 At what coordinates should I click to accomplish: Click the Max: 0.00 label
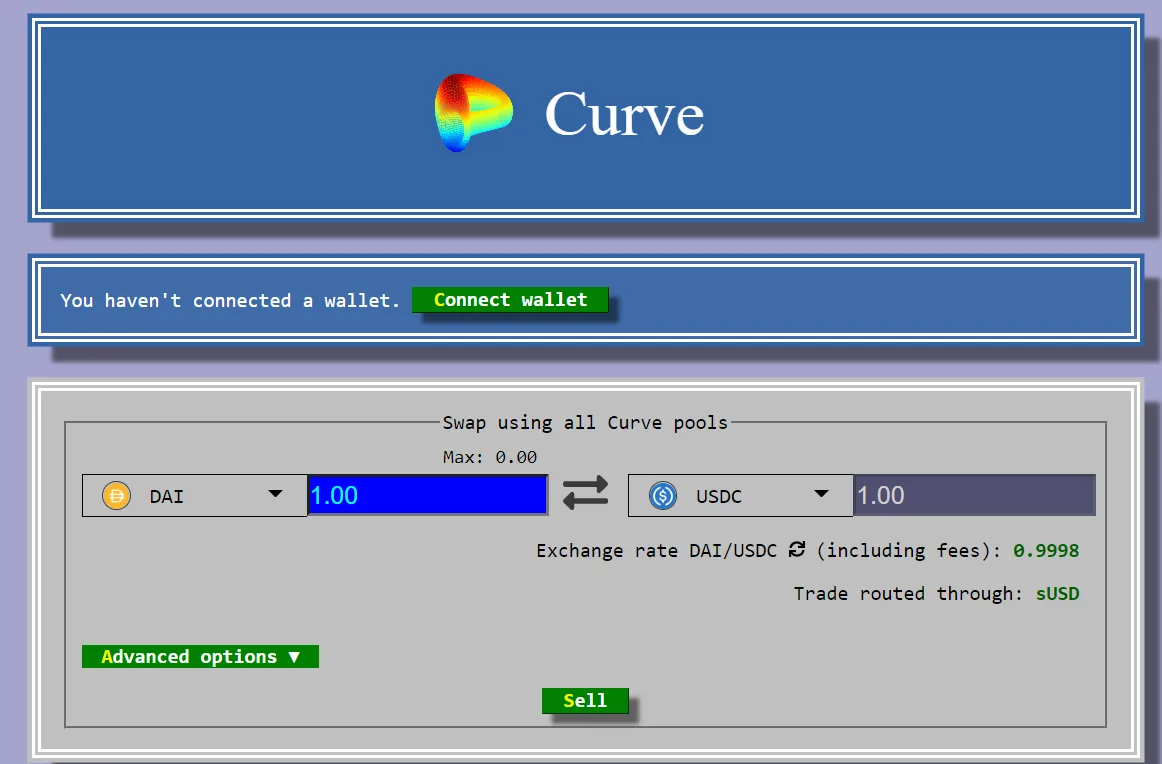490,457
